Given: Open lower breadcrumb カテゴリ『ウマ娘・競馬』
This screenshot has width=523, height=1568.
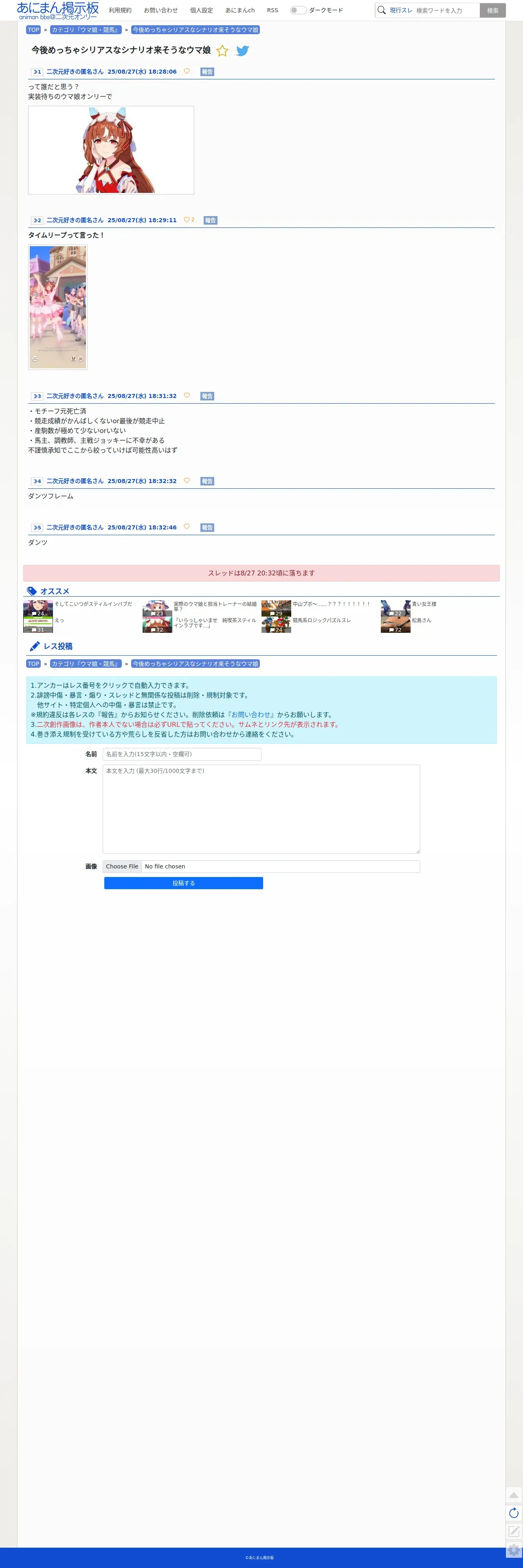Looking at the screenshot, I should tap(86, 663).
